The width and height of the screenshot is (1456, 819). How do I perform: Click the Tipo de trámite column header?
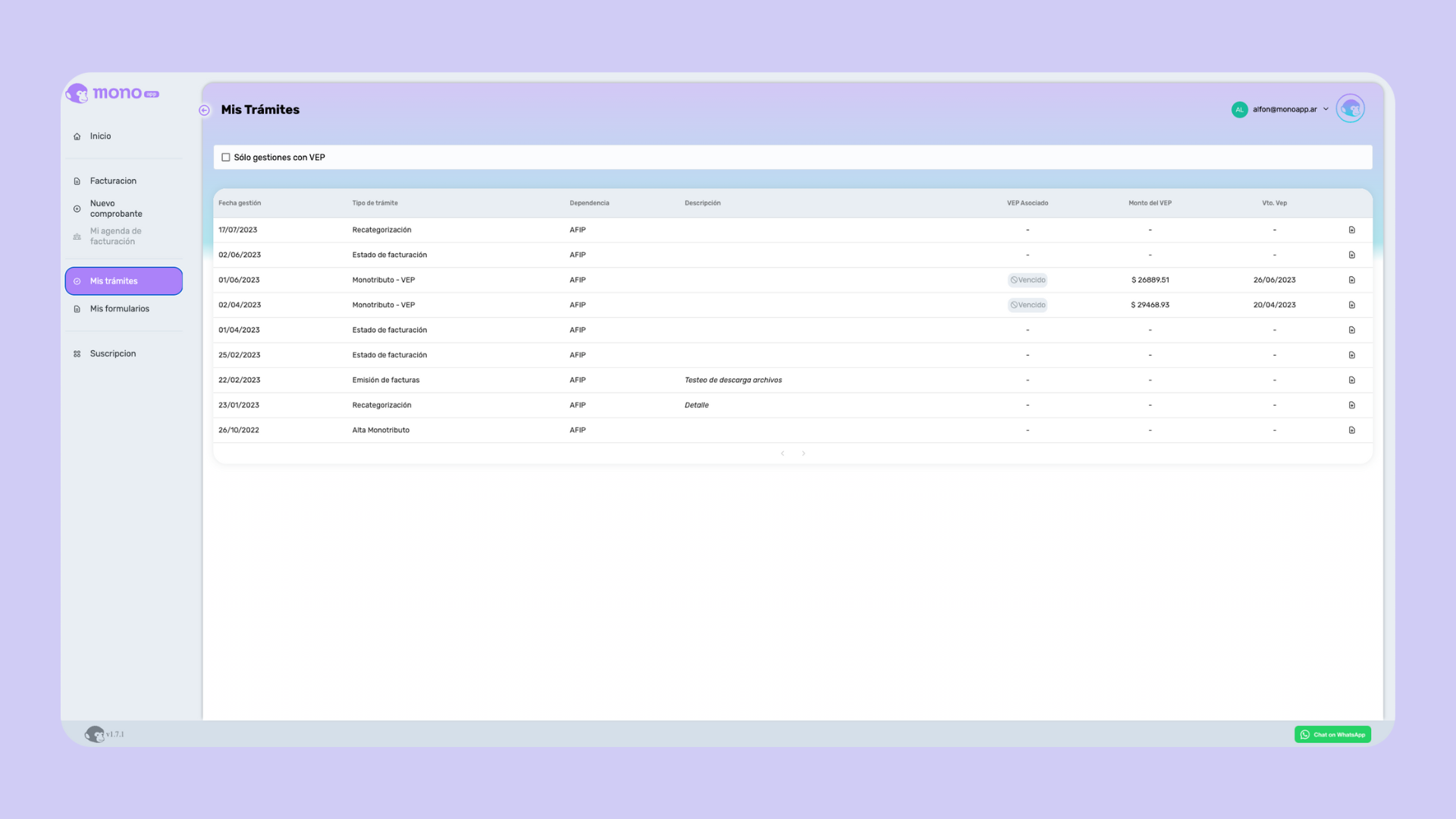pyautogui.click(x=375, y=203)
